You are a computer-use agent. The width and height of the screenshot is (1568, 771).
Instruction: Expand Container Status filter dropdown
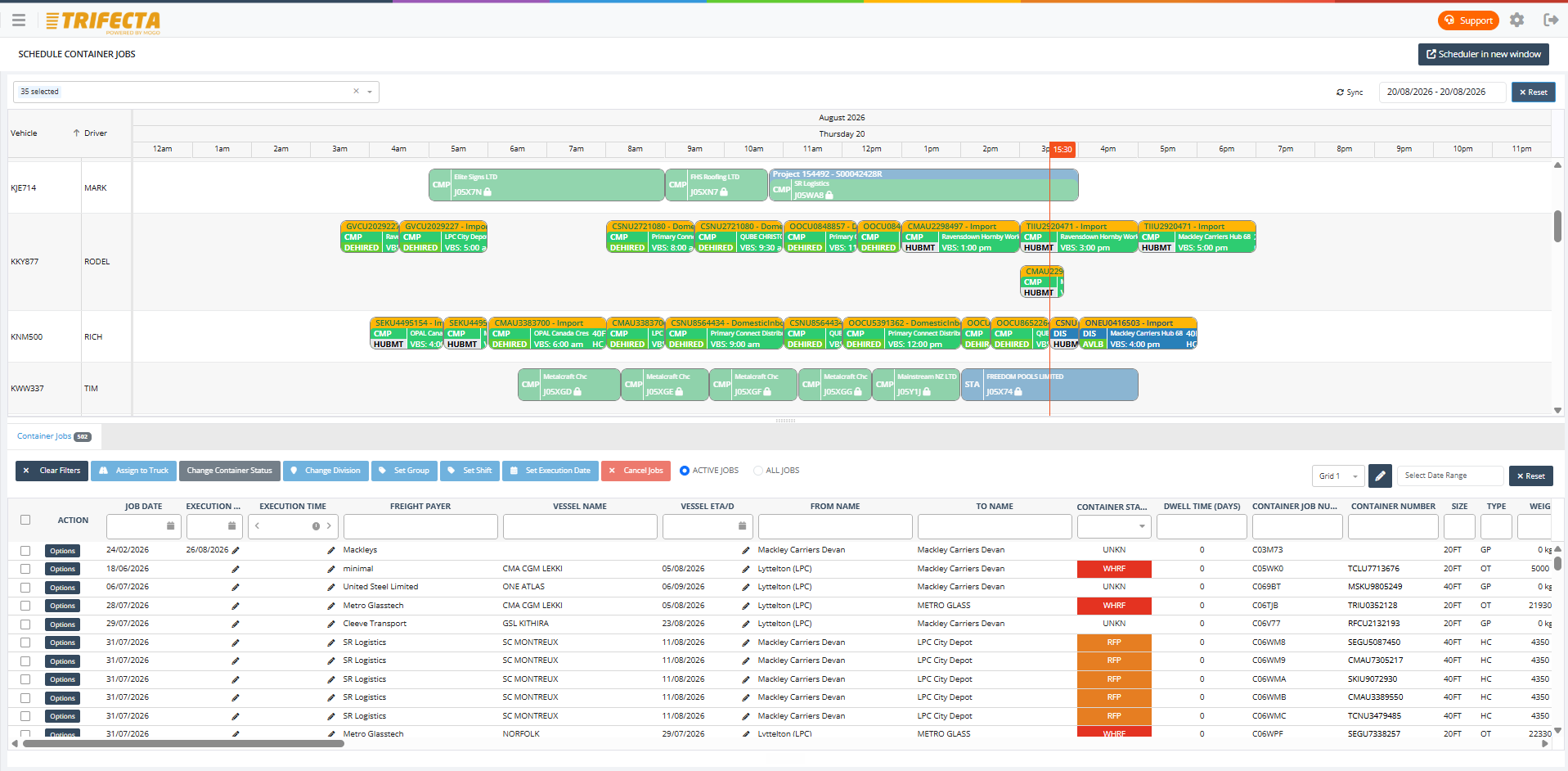tap(1141, 526)
